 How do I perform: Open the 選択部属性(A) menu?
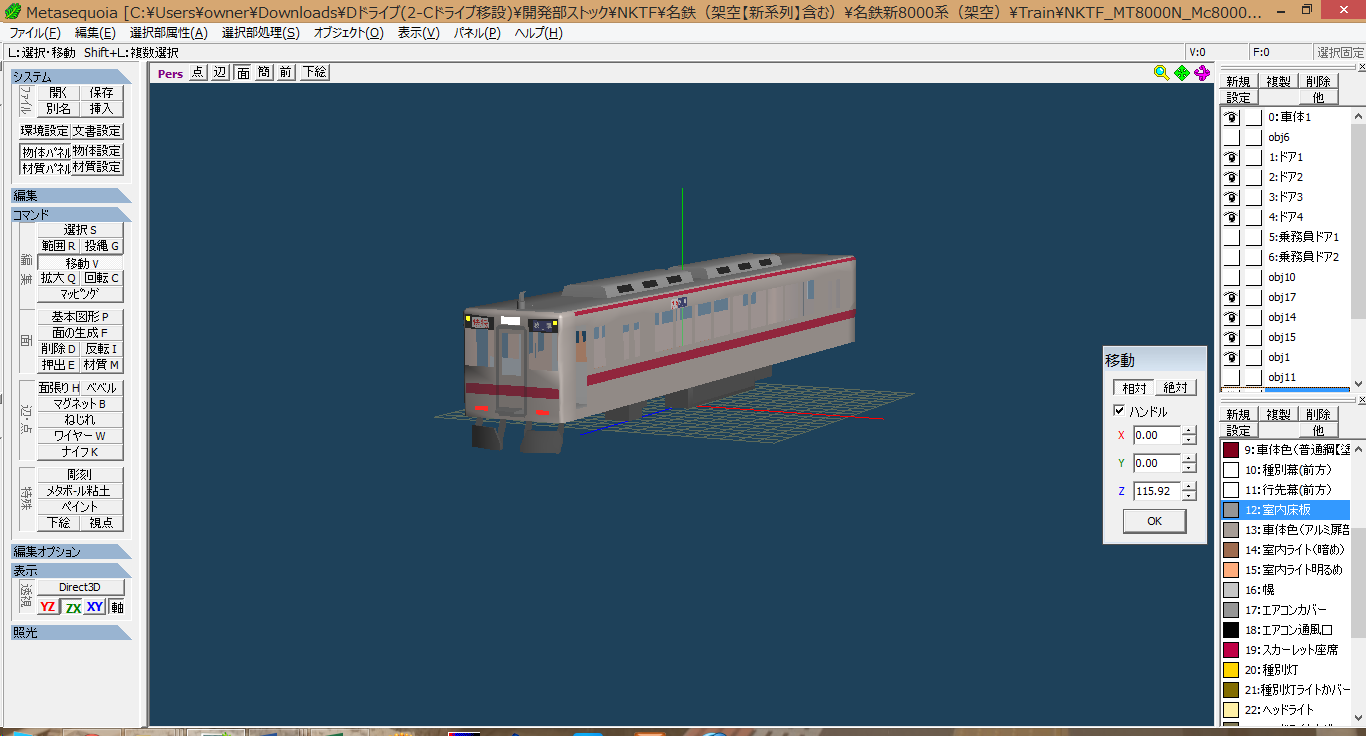pos(169,32)
